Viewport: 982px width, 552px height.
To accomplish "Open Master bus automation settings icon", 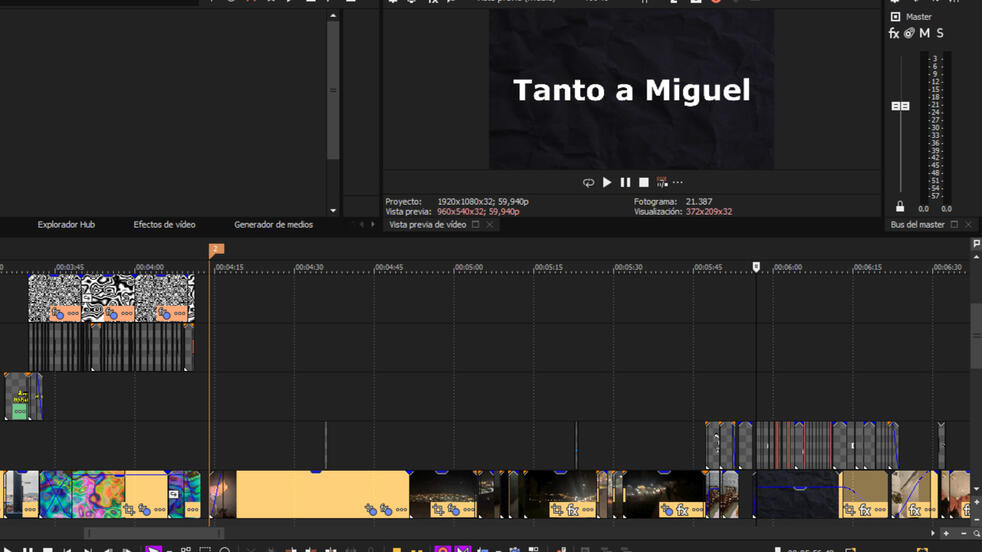I will pos(909,34).
